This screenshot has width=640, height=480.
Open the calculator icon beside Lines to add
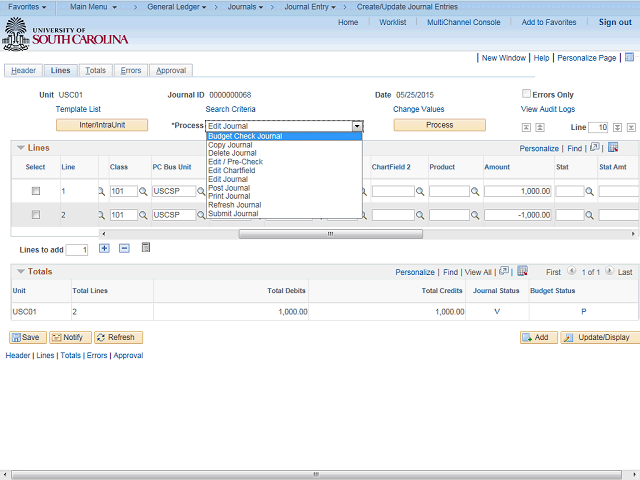146,248
